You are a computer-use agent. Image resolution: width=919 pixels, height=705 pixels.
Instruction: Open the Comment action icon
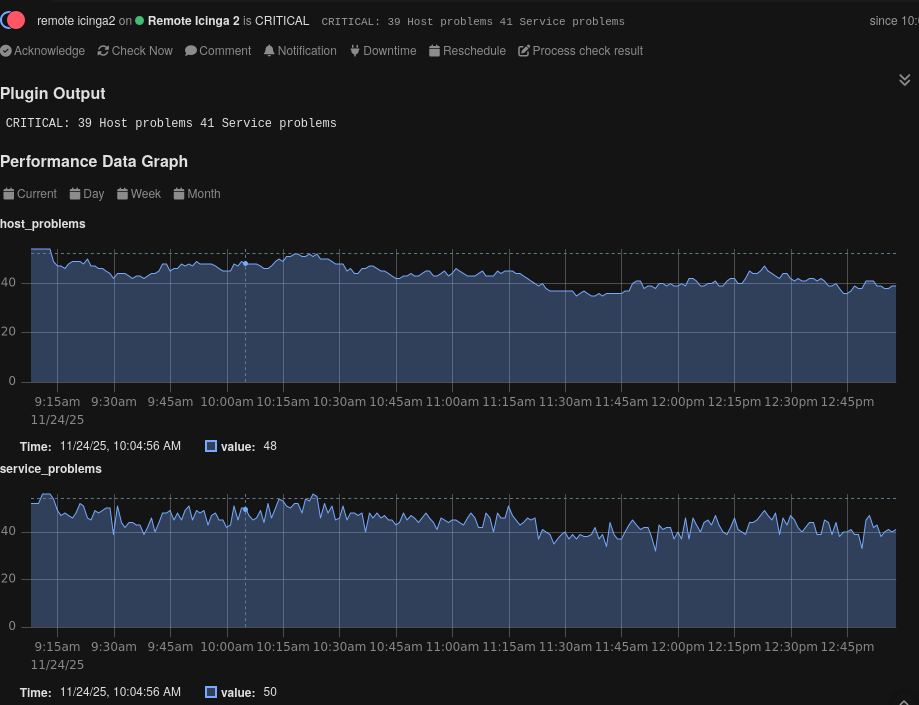tap(192, 50)
